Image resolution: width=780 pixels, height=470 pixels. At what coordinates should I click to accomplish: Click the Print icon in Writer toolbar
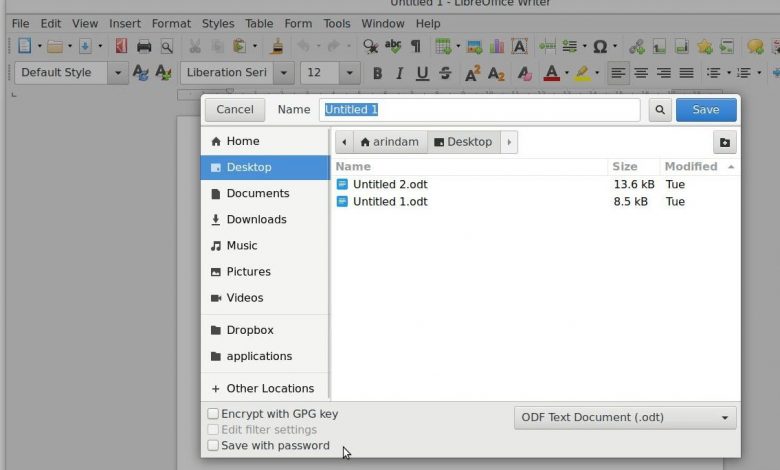144,46
